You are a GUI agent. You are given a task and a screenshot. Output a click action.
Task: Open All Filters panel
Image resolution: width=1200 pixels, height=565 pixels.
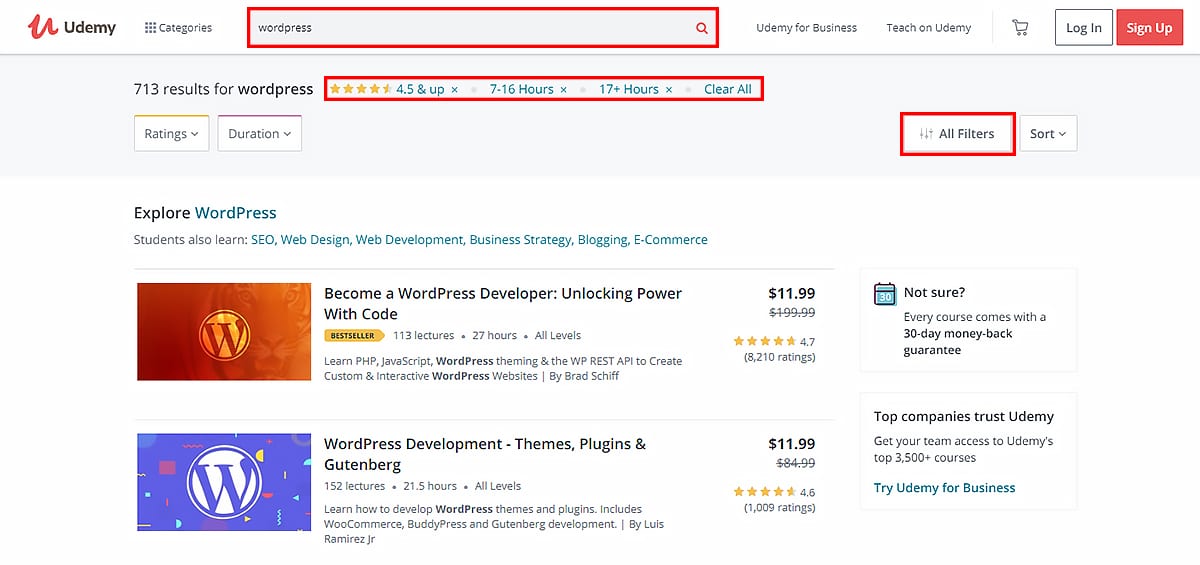pyautogui.click(x=958, y=134)
